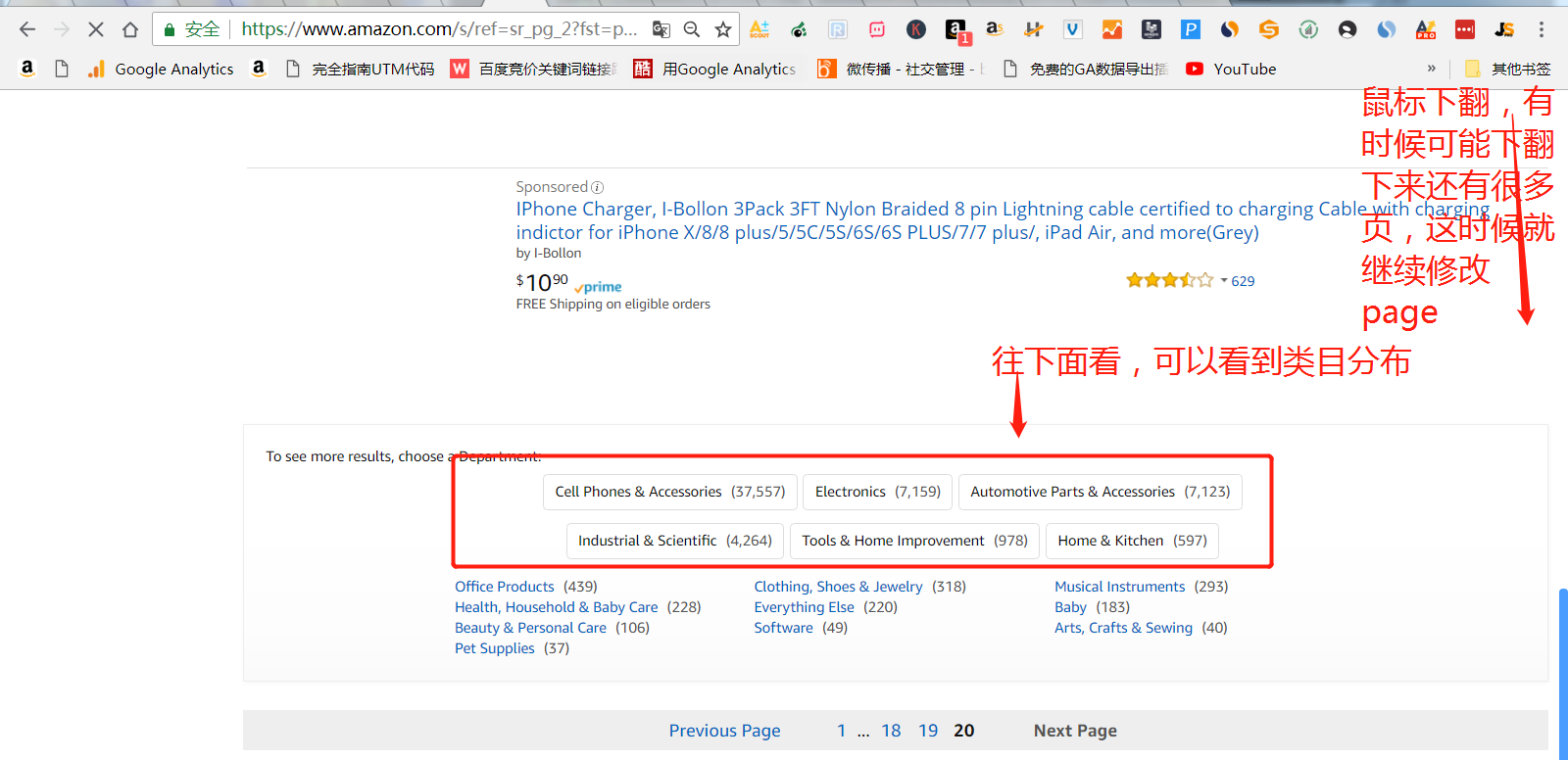Open the 629 customer reviews link
Image resolution: width=1568 pixels, height=760 pixels.
1243,281
